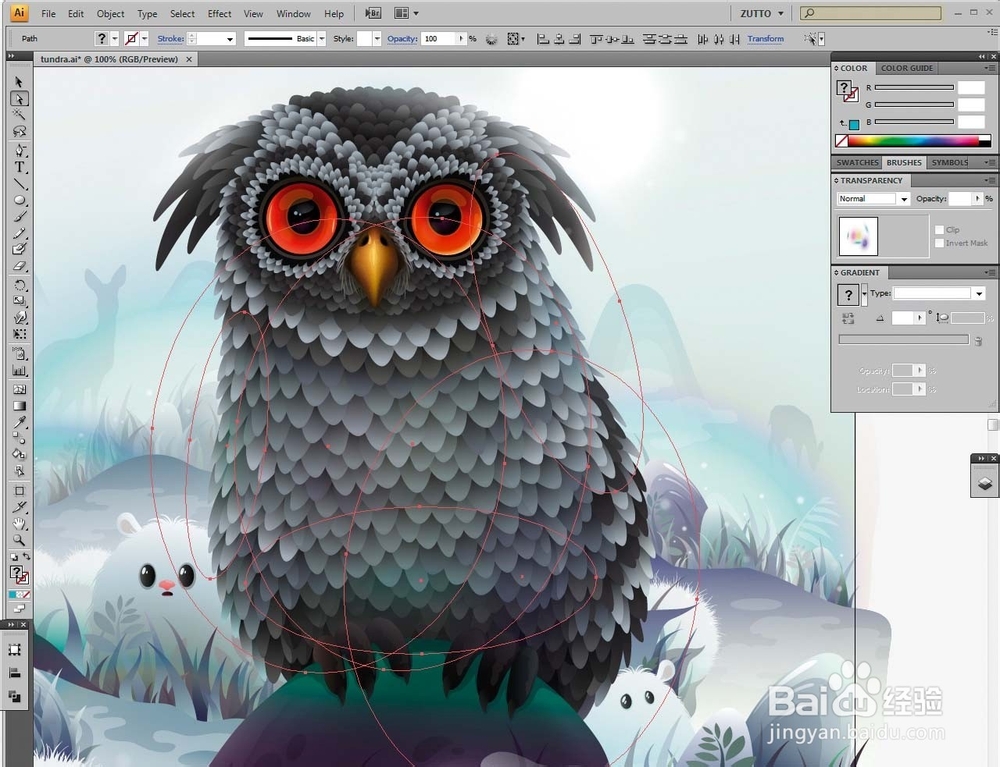
Task: Click the Transform link in control bar
Action: point(765,39)
